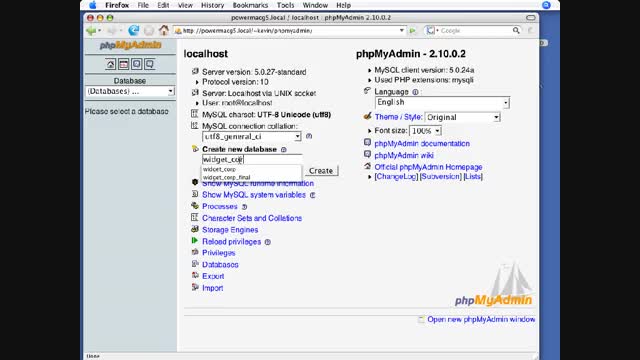
Task: Open the SQL query window icon in sidebar
Action: pos(124,64)
